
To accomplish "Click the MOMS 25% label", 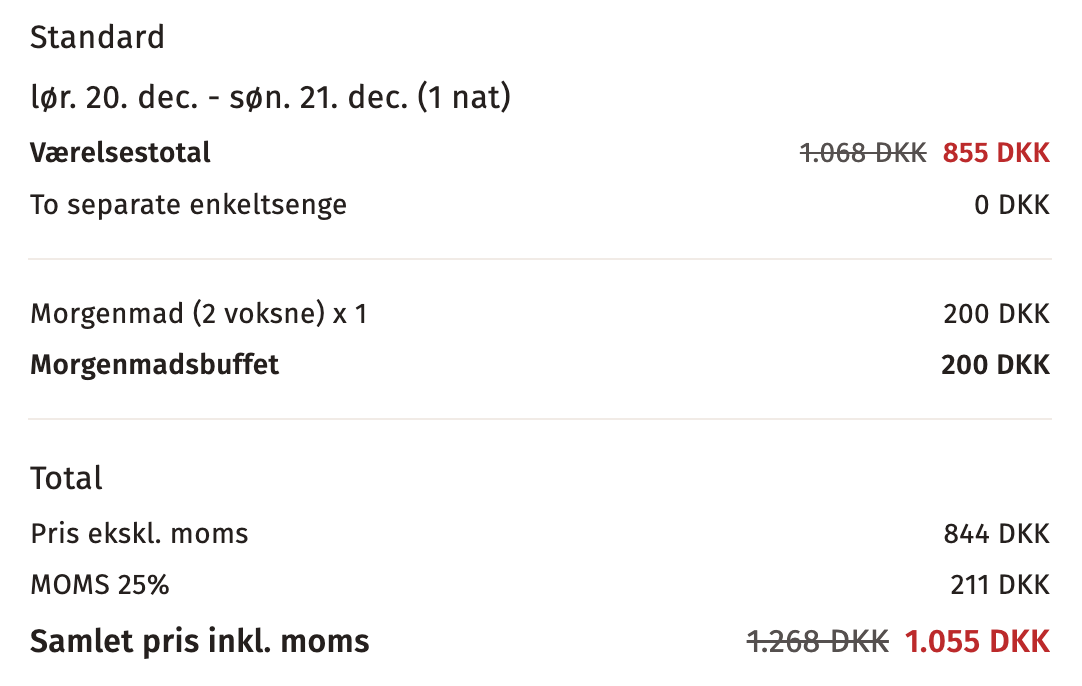I will 99,585.
